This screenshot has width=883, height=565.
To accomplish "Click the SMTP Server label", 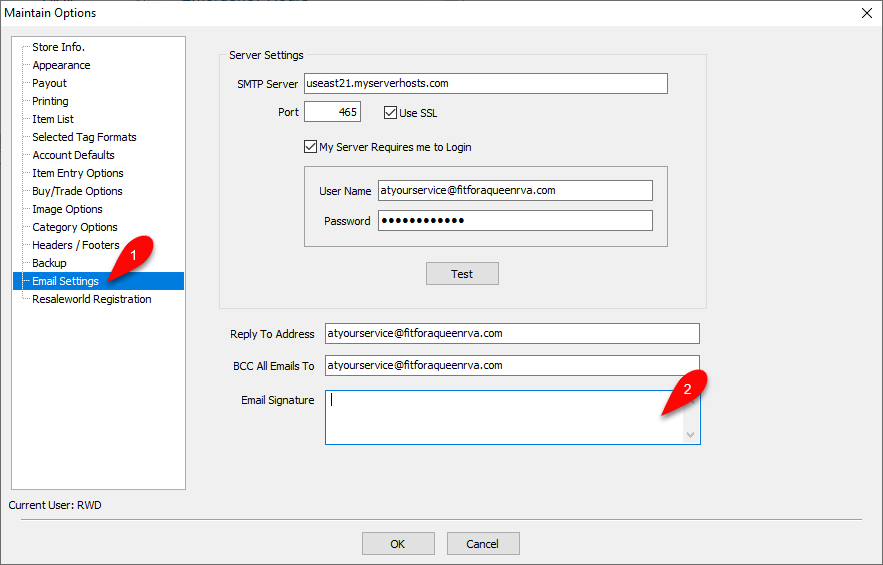I will tap(267, 84).
